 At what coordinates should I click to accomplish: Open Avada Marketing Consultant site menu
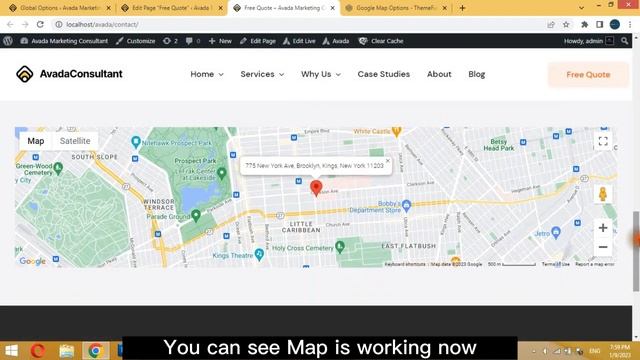click(x=64, y=41)
